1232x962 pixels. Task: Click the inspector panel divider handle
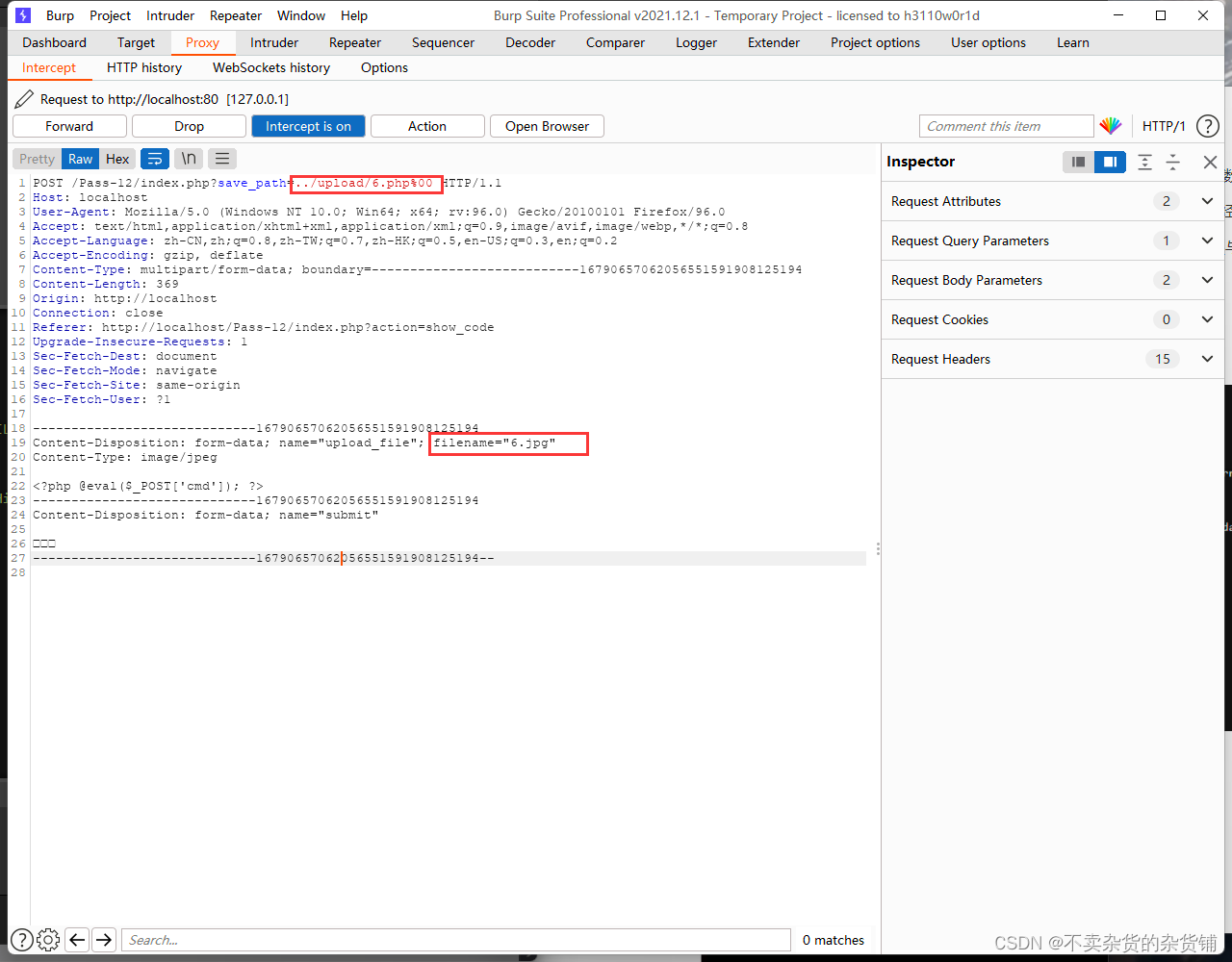click(877, 549)
